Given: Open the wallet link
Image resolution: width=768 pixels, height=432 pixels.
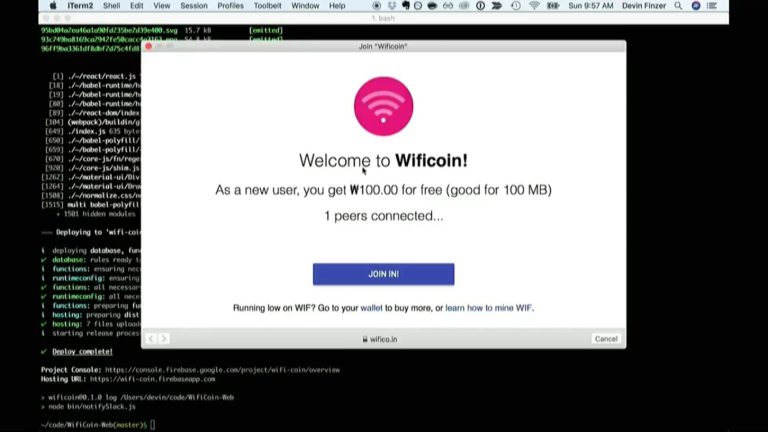Looking at the screenshot, I should [371, 308].
